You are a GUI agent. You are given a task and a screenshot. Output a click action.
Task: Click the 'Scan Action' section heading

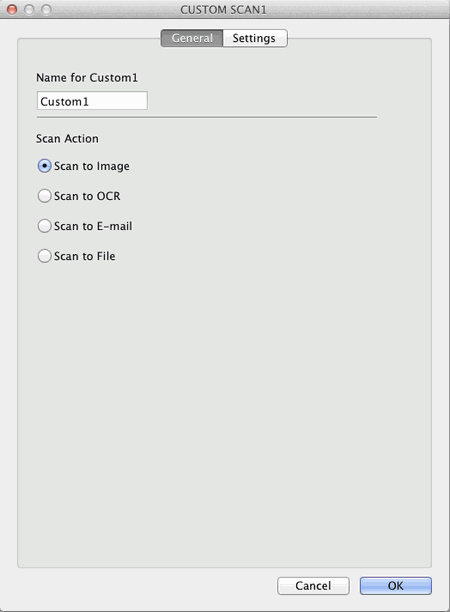tap(67, 139)
